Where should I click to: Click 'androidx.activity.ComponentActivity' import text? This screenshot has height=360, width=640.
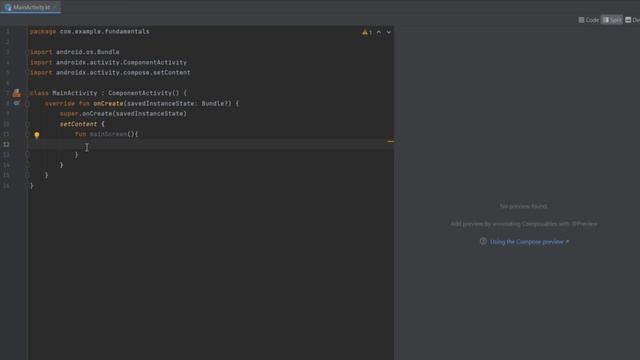click(x=121, y=62)
